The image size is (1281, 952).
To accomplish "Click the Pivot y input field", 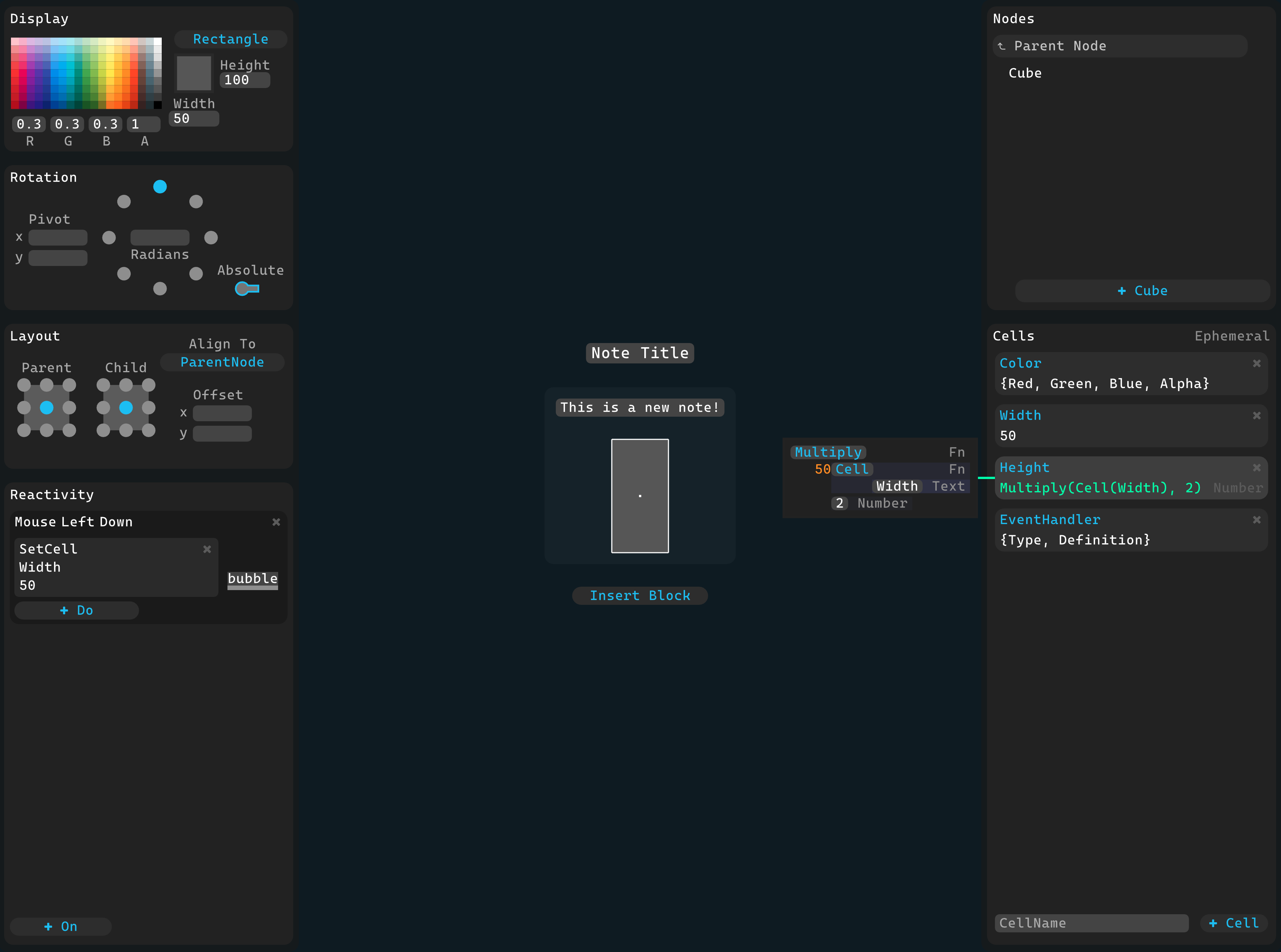I will click(57, 258).
